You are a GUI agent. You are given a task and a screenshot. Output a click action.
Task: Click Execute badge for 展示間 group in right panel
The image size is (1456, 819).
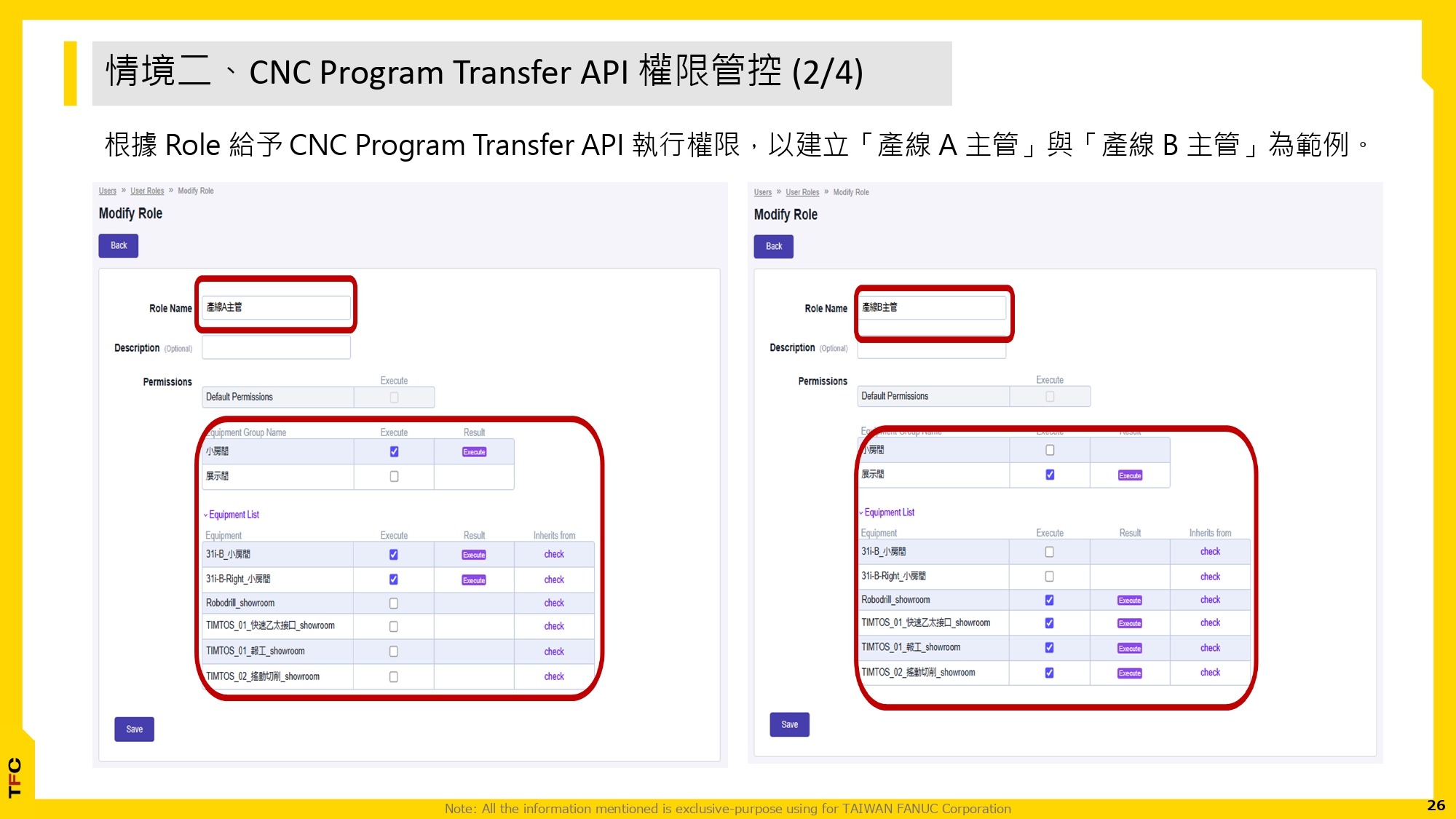(x=1130, y=475)
